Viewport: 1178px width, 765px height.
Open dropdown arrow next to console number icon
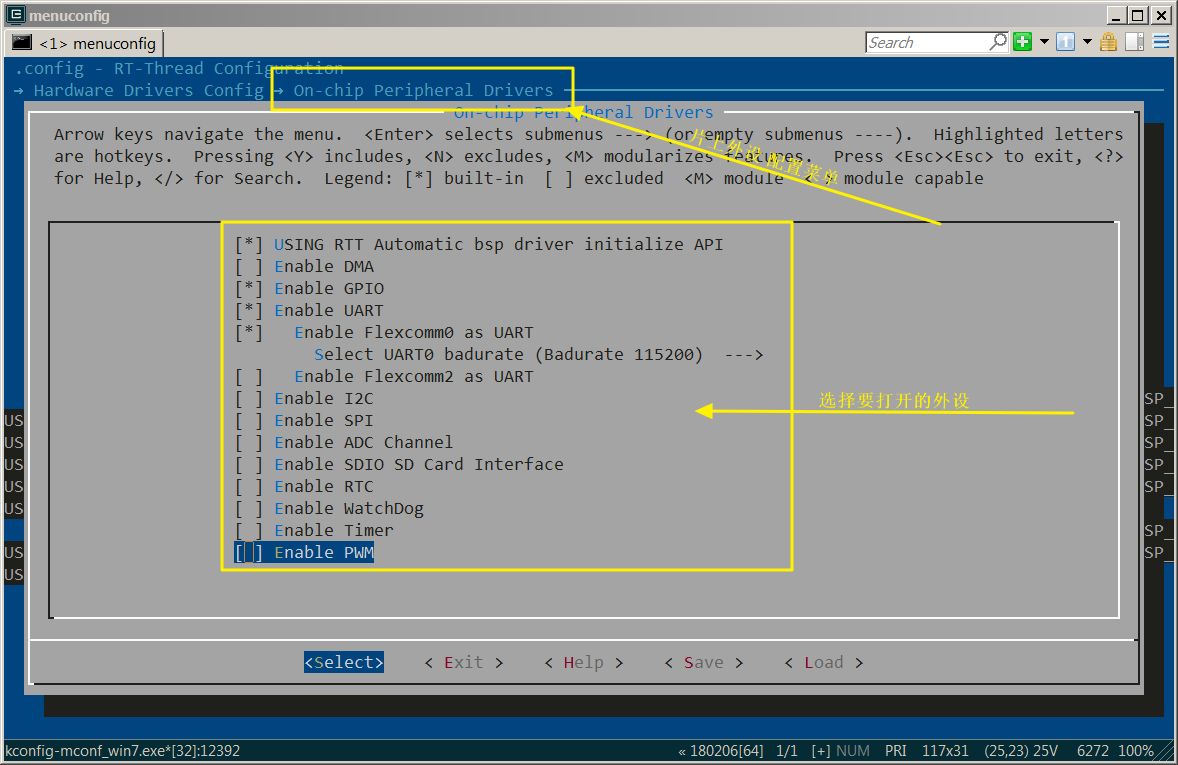pos(1086,42)
